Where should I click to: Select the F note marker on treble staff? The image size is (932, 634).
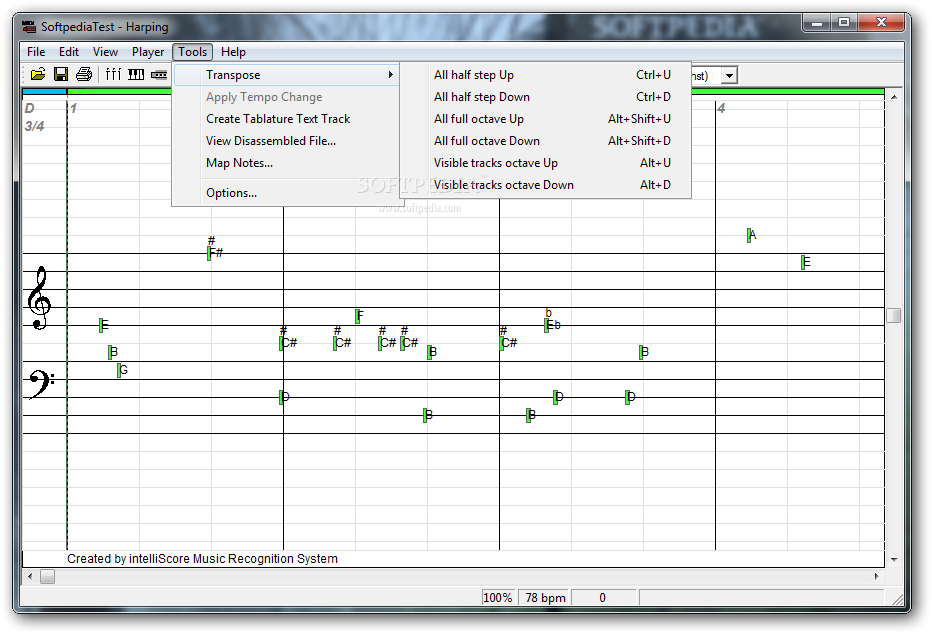[359, 316]
